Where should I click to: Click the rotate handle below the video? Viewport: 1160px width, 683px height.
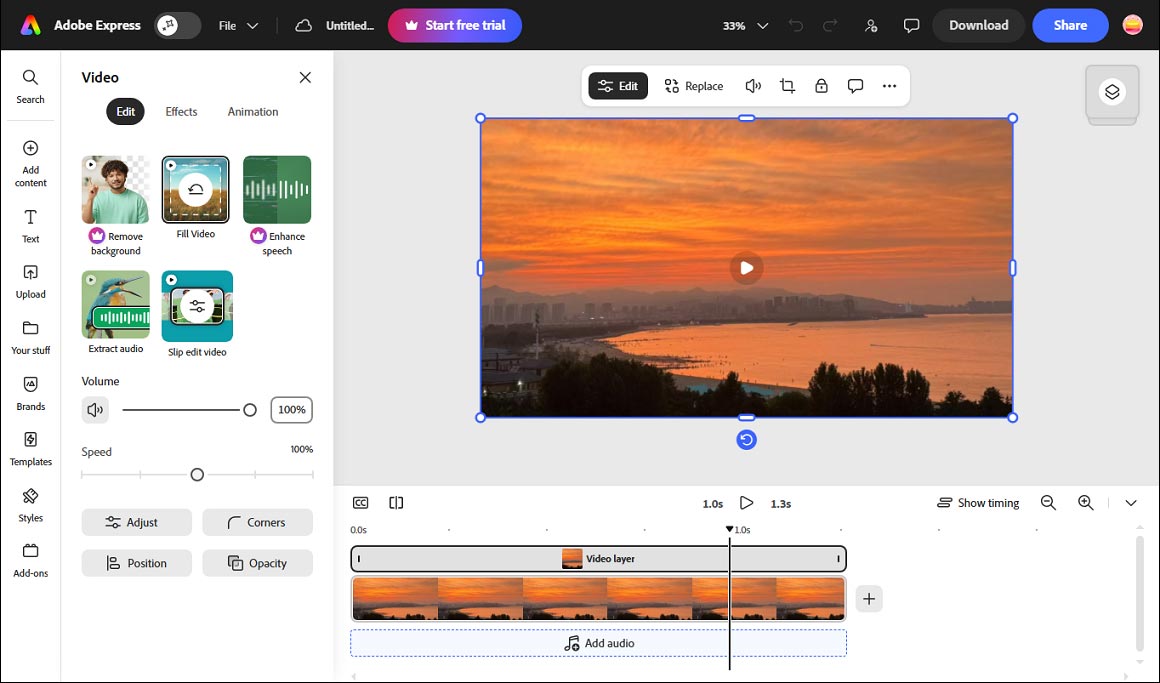coord(746,440)
